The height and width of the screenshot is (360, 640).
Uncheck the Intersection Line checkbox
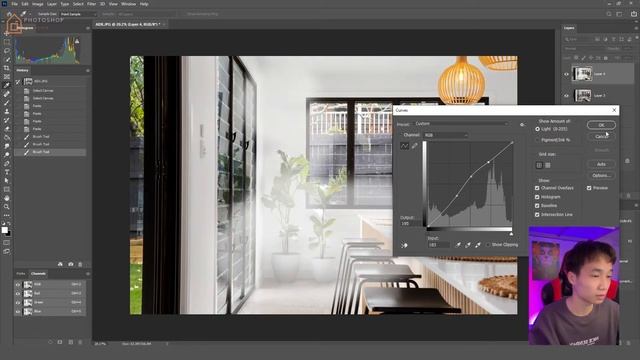(537, 215)
